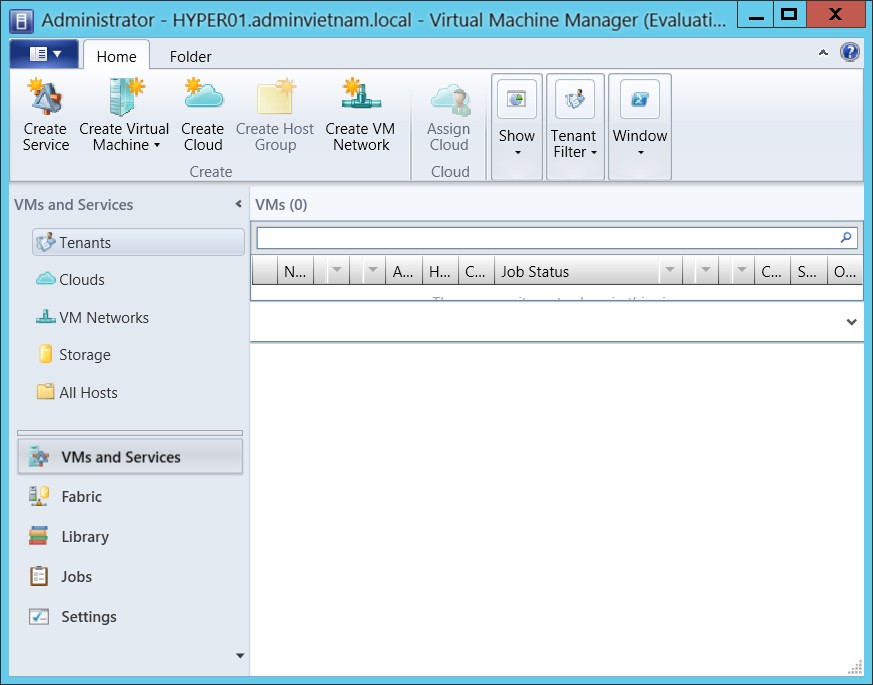The width and height of the screenshot is (873, 685).
Task: Open Help via the question mark icon
Action: pyautogui.click(x=850, y=52)
